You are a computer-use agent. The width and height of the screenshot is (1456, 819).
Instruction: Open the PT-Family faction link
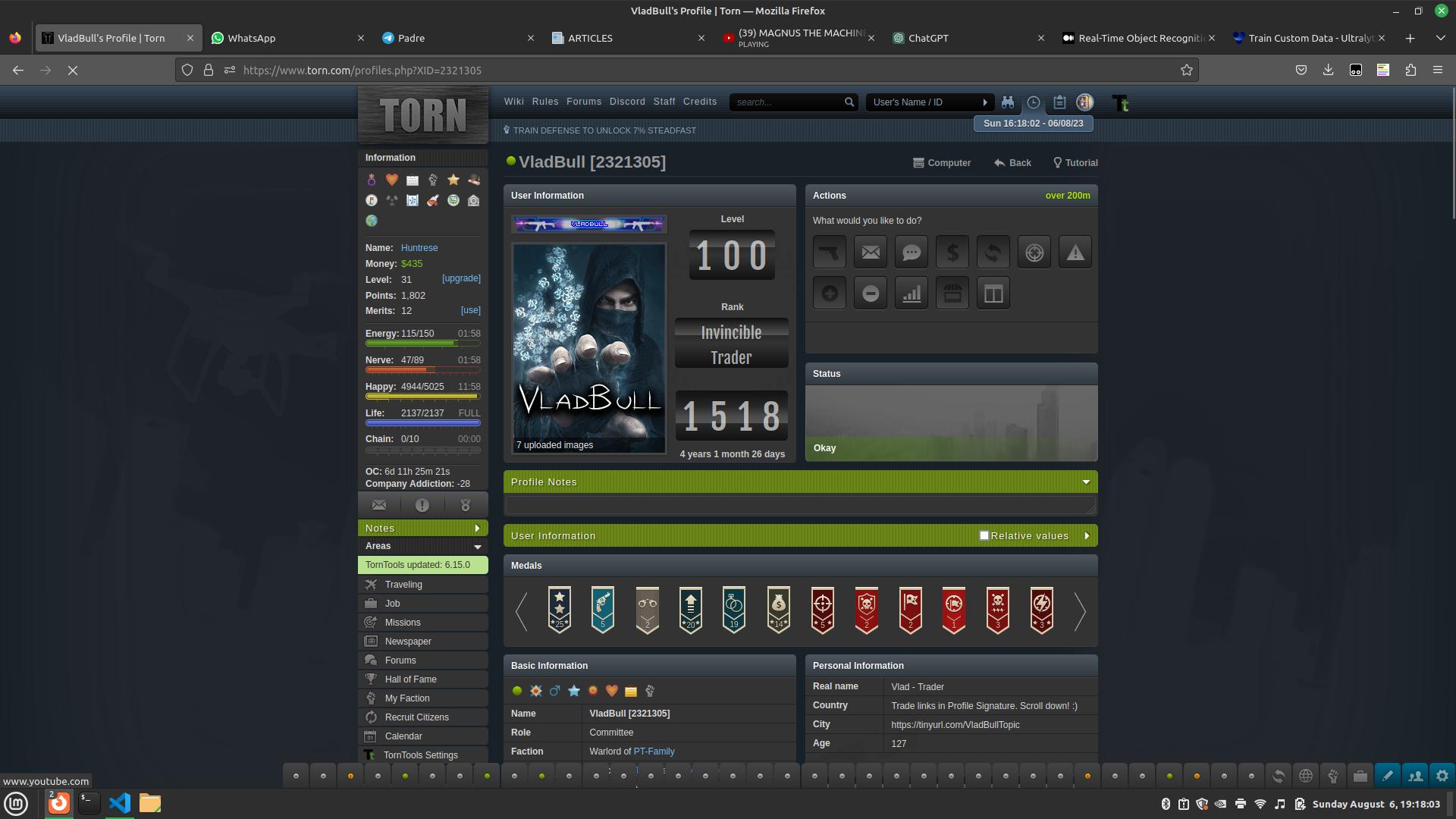[654, 752]
